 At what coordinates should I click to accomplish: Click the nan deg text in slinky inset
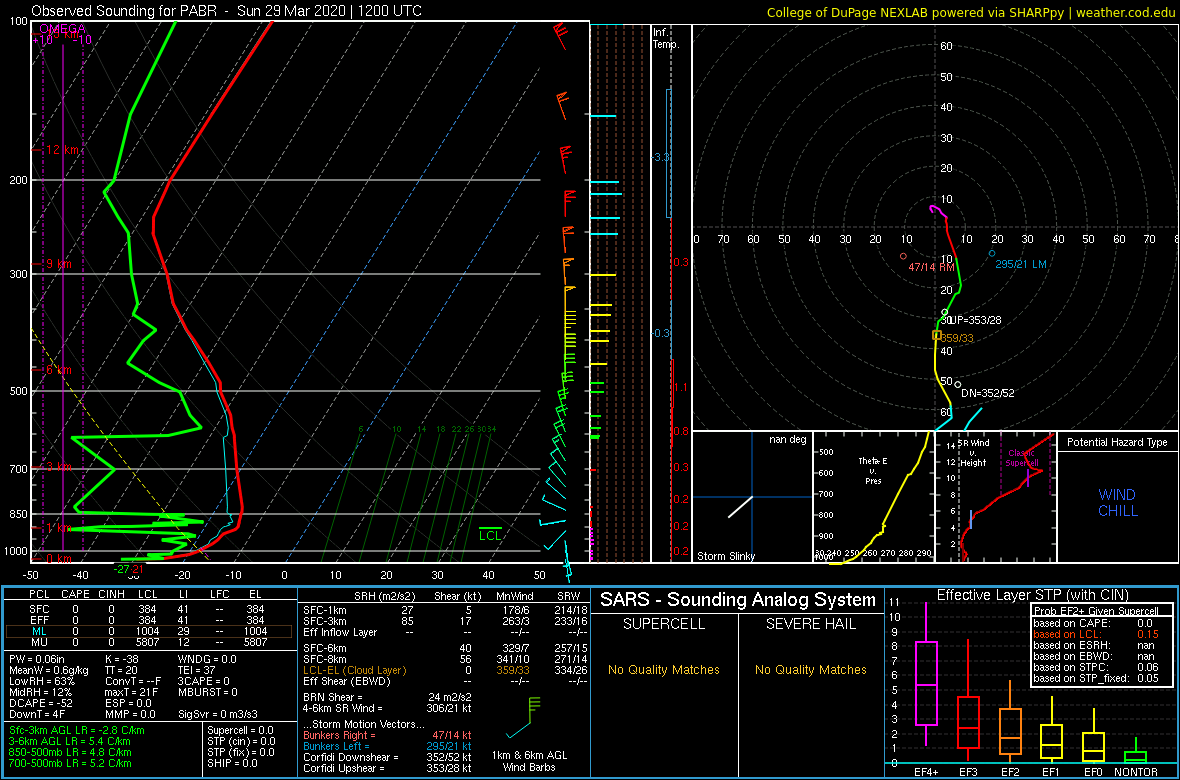pyautogui.click(x=787, y=440)
